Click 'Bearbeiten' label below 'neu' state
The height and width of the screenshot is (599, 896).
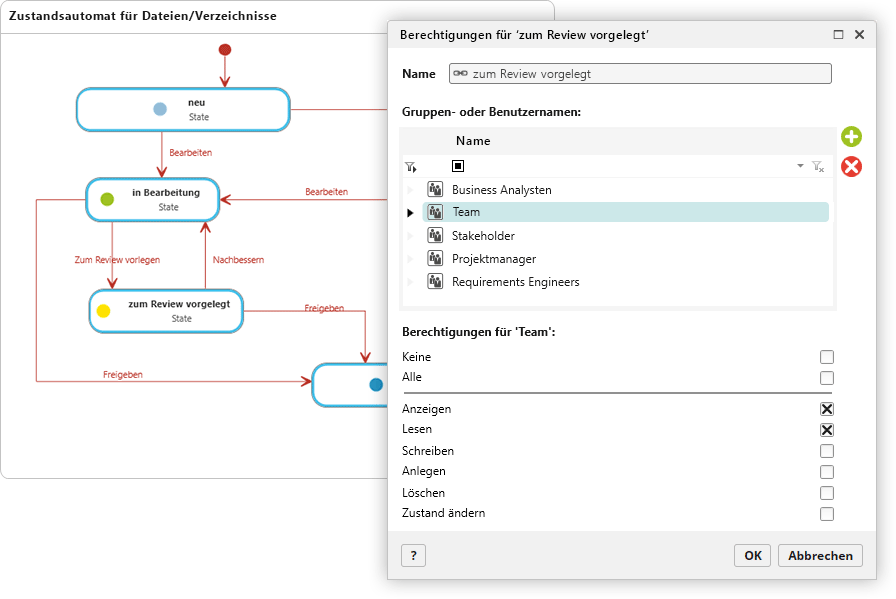[x=190, y=153]
